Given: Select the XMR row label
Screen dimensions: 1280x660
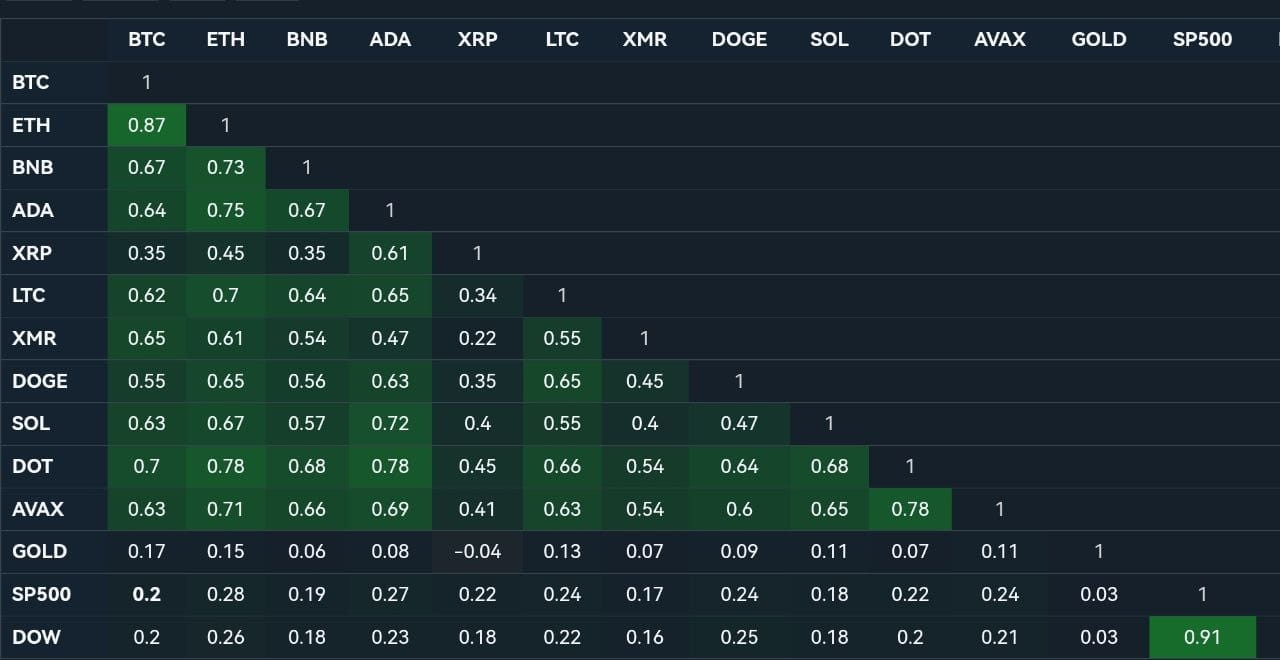Looking at the screenshot, I should (x=35, y=338).
